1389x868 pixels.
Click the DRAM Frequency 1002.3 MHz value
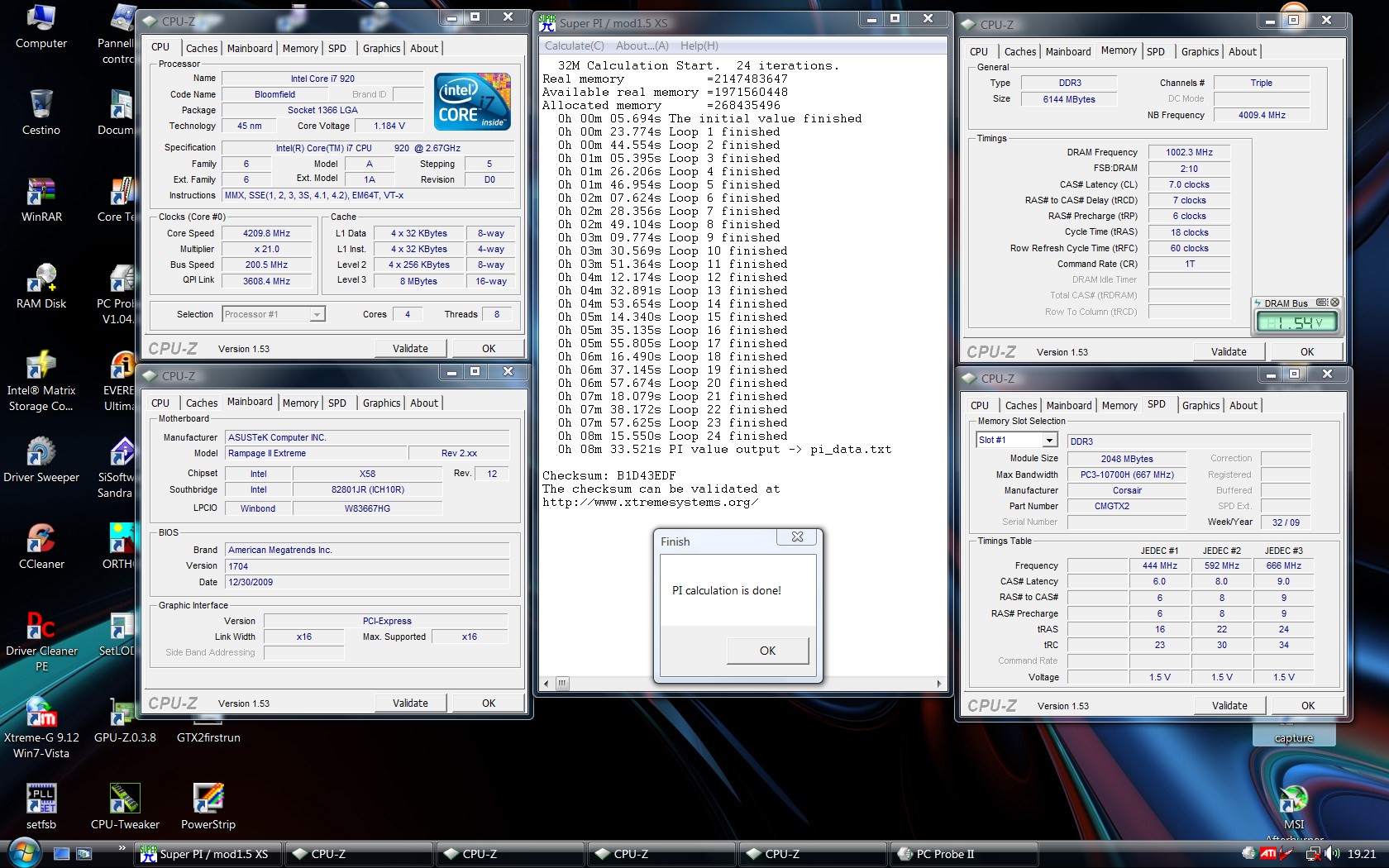[1189, 153]
